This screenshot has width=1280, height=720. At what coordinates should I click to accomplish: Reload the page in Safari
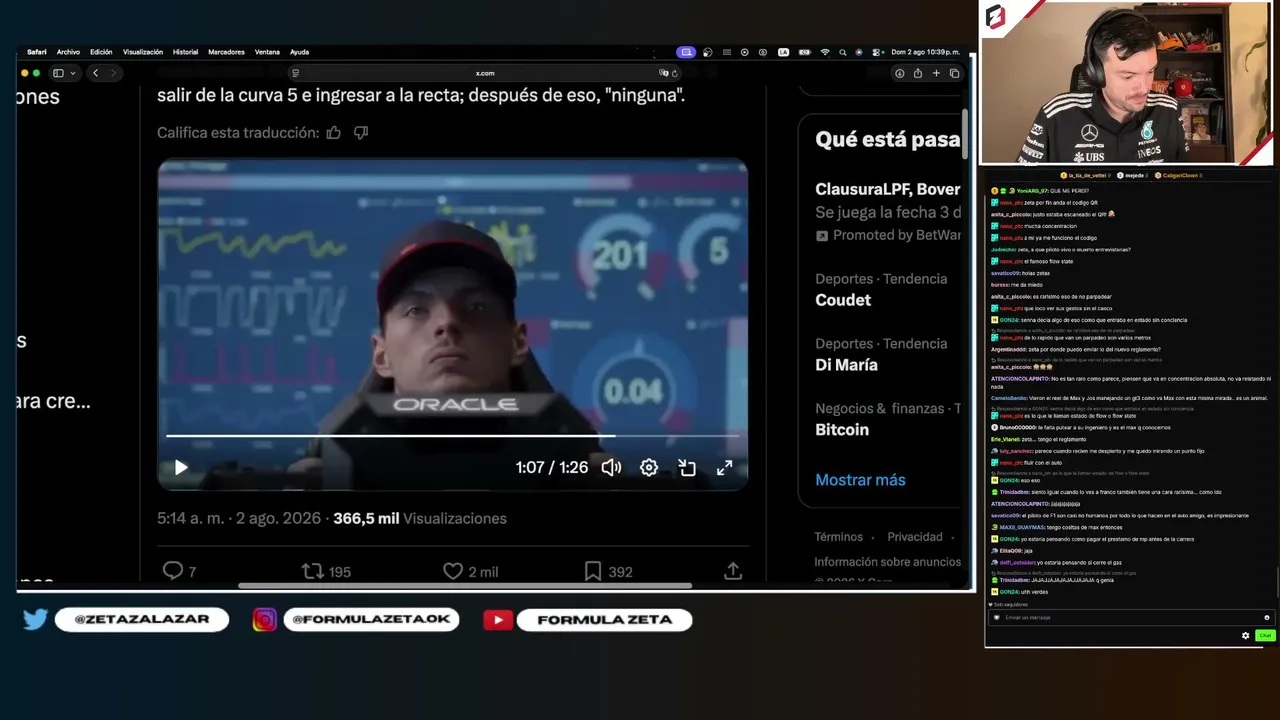point(675,73)
